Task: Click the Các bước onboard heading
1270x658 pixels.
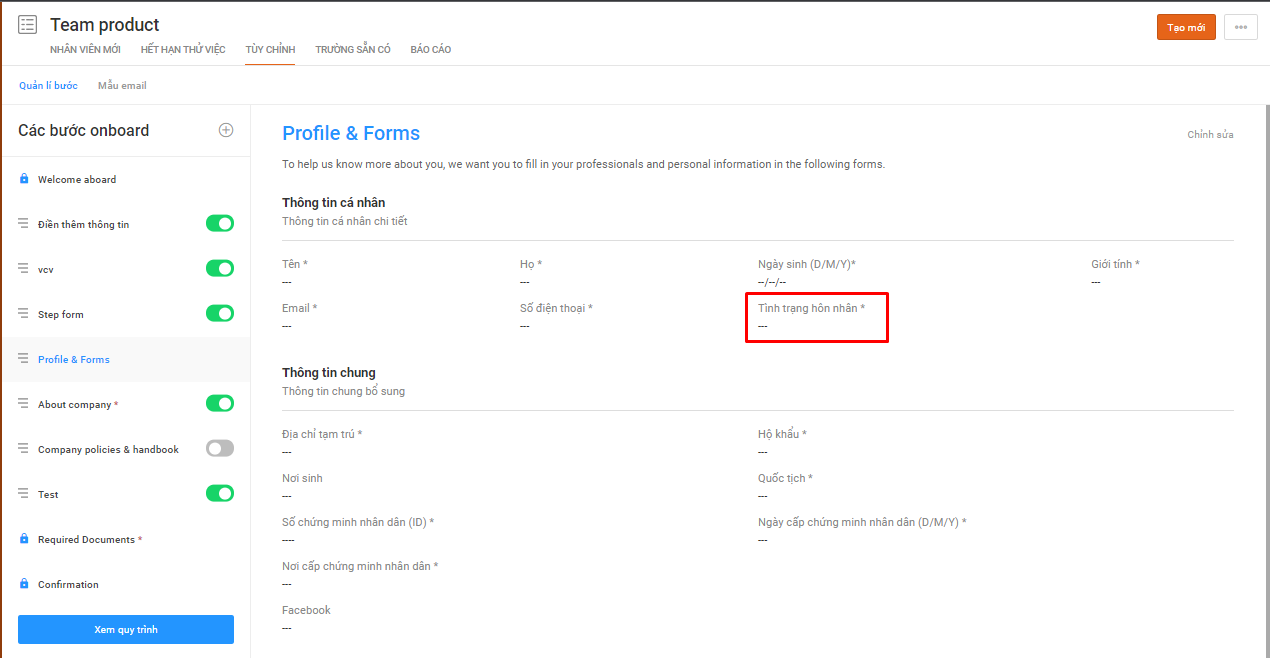Action: 84,130
